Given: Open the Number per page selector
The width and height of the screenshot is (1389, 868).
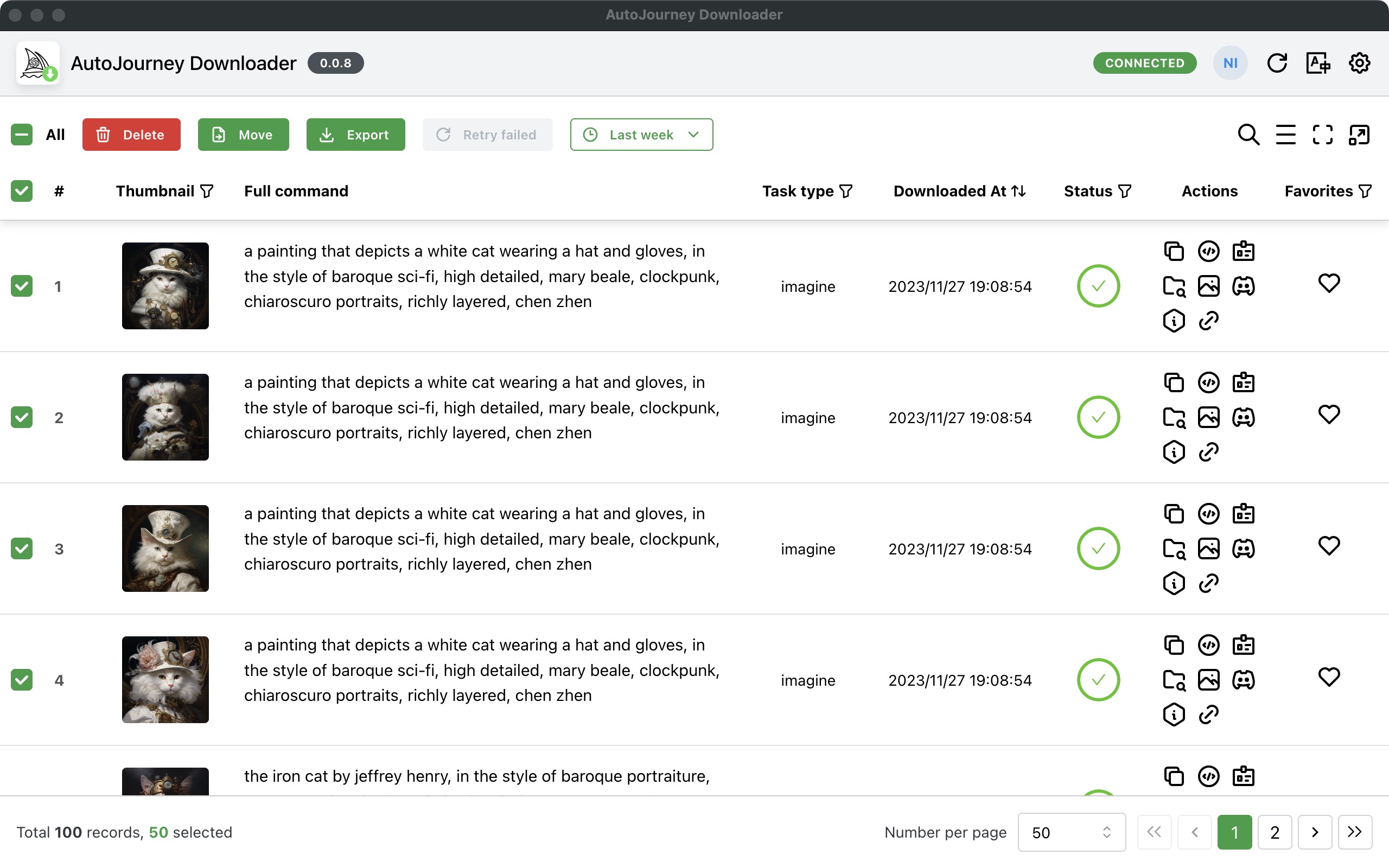Looking at the screenshot, I should coord(1071,832).
